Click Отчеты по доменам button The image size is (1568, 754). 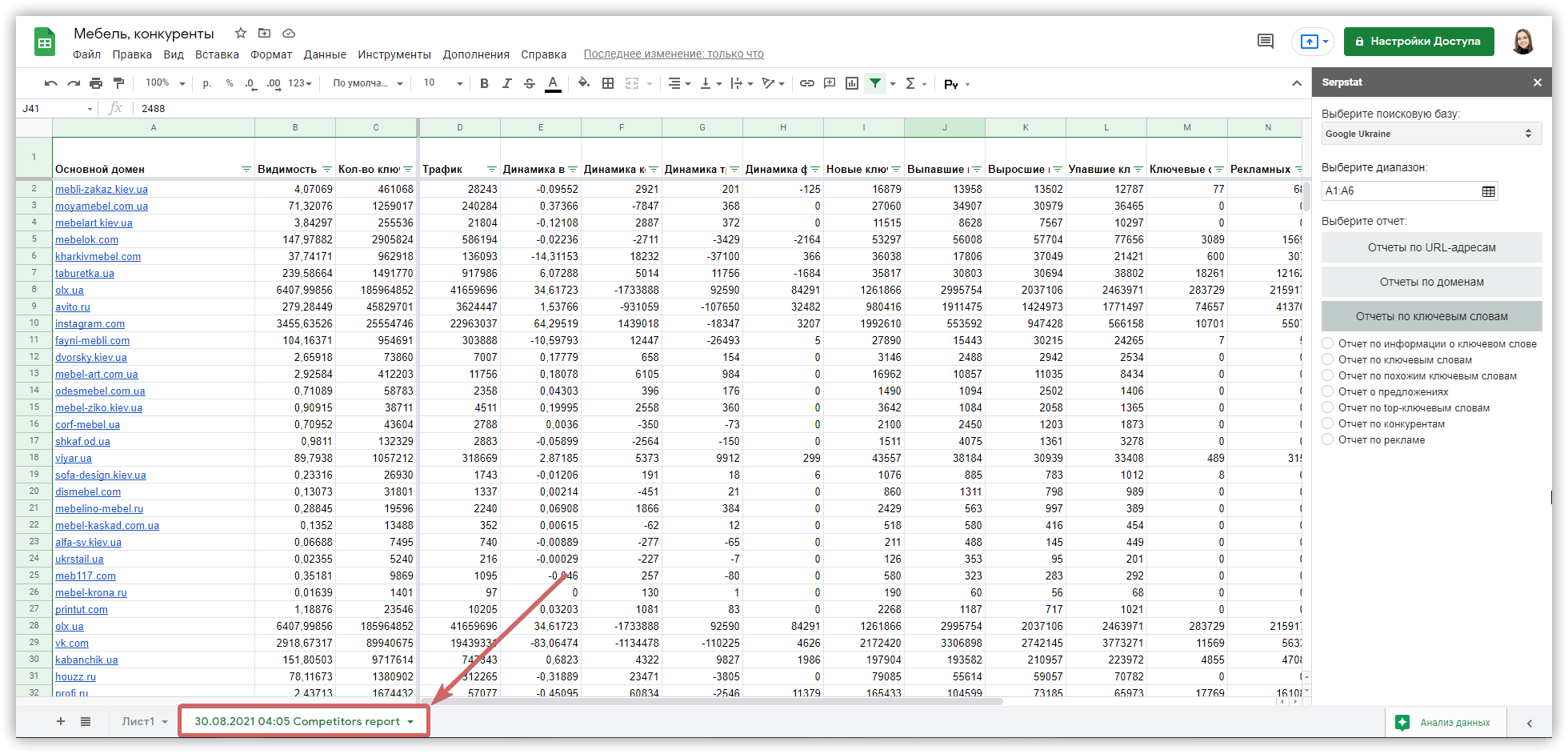click(1431, 282)
